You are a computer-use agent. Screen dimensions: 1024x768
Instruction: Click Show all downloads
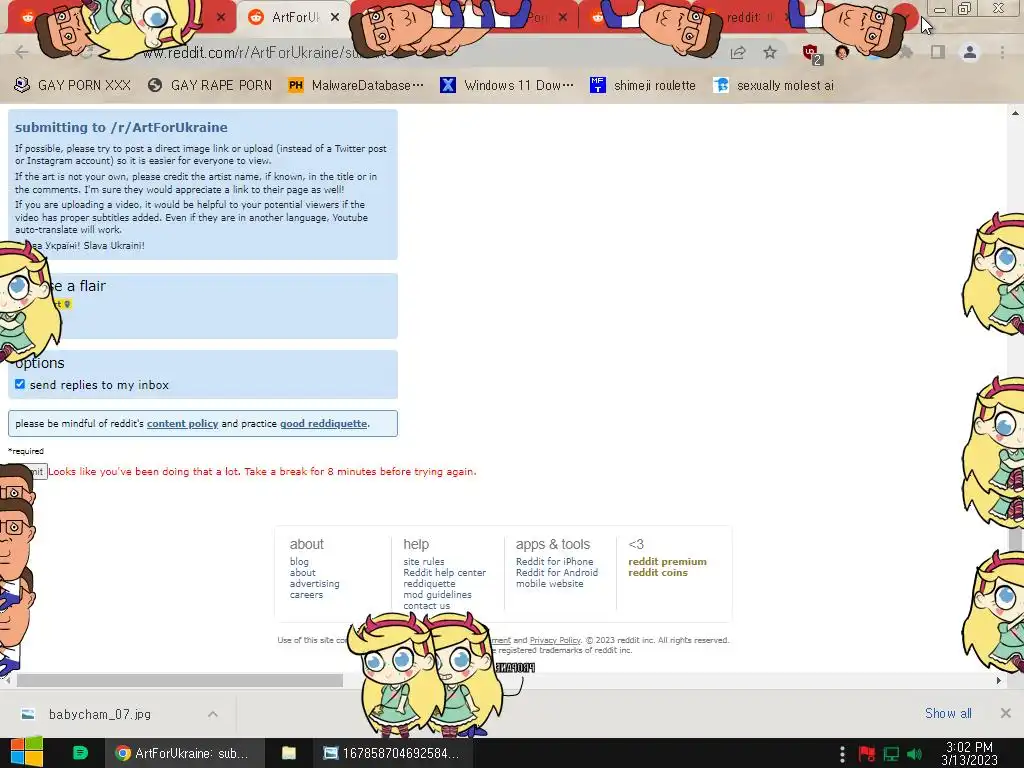(x=948, y=713)
